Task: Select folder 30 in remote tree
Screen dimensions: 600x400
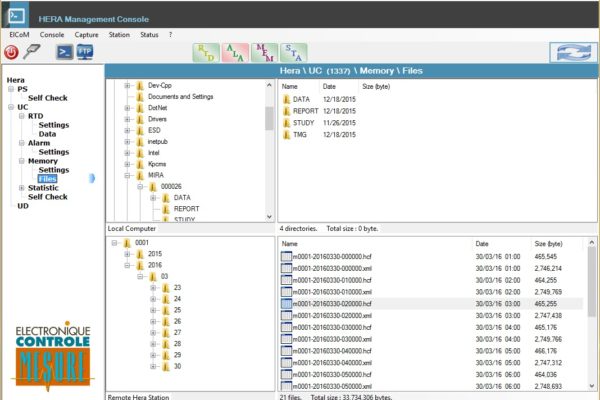Action: coord(177,367)
